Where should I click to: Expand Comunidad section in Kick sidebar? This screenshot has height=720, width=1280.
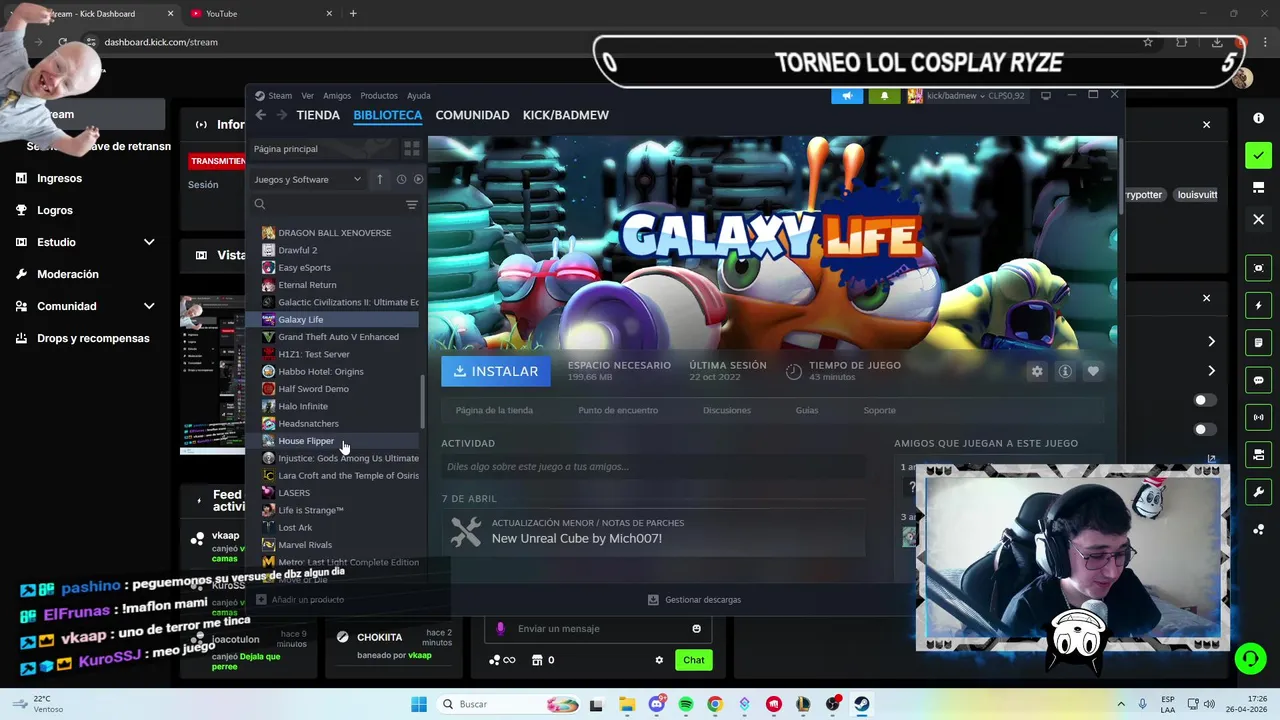[149, 306]
